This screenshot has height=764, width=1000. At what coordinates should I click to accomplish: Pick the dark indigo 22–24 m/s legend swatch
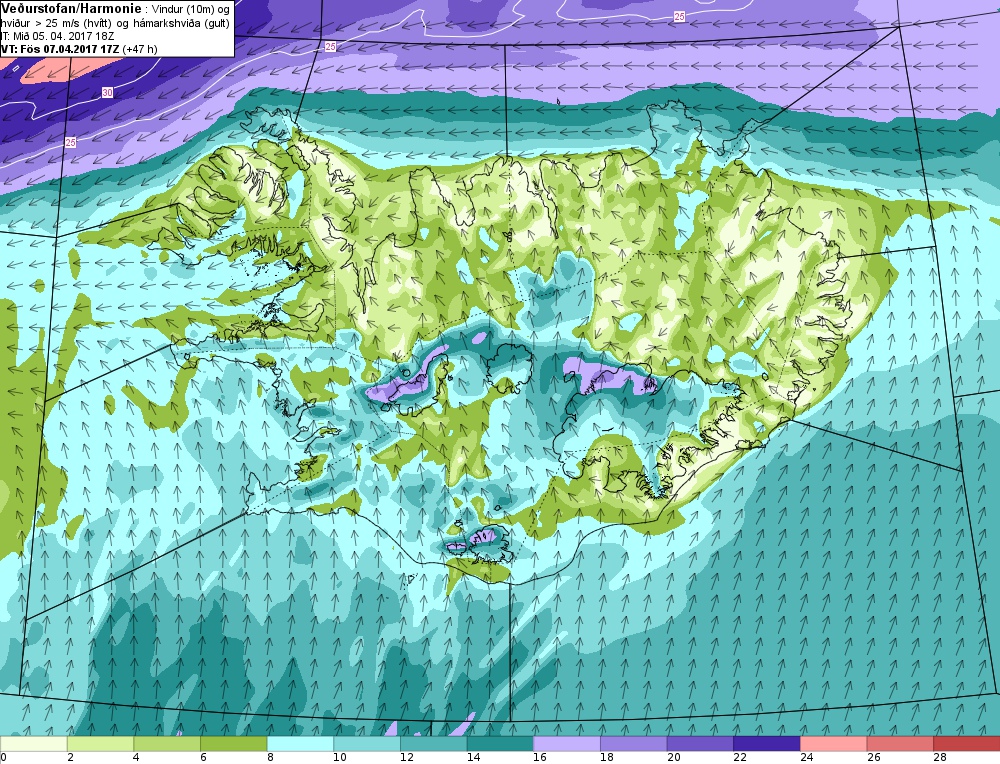coord(767,744)
